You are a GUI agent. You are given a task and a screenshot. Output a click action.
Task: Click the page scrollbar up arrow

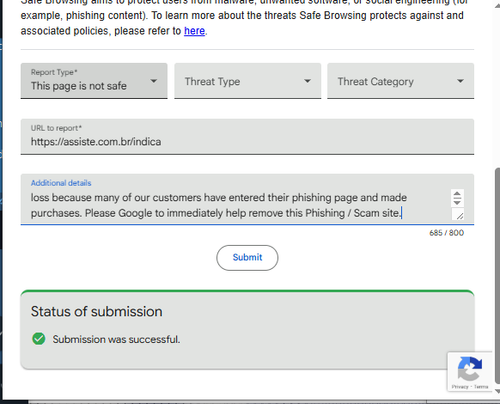pyautogui.click(x=497, y=6)
